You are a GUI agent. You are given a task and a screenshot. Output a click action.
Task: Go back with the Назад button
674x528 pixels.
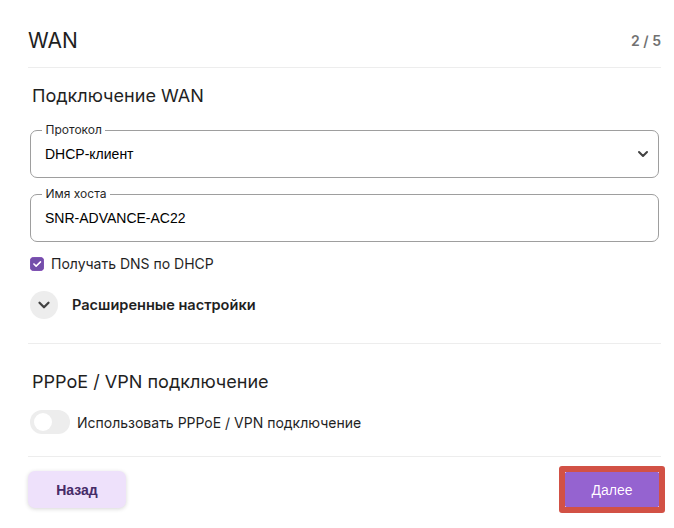tap(77, 490)
